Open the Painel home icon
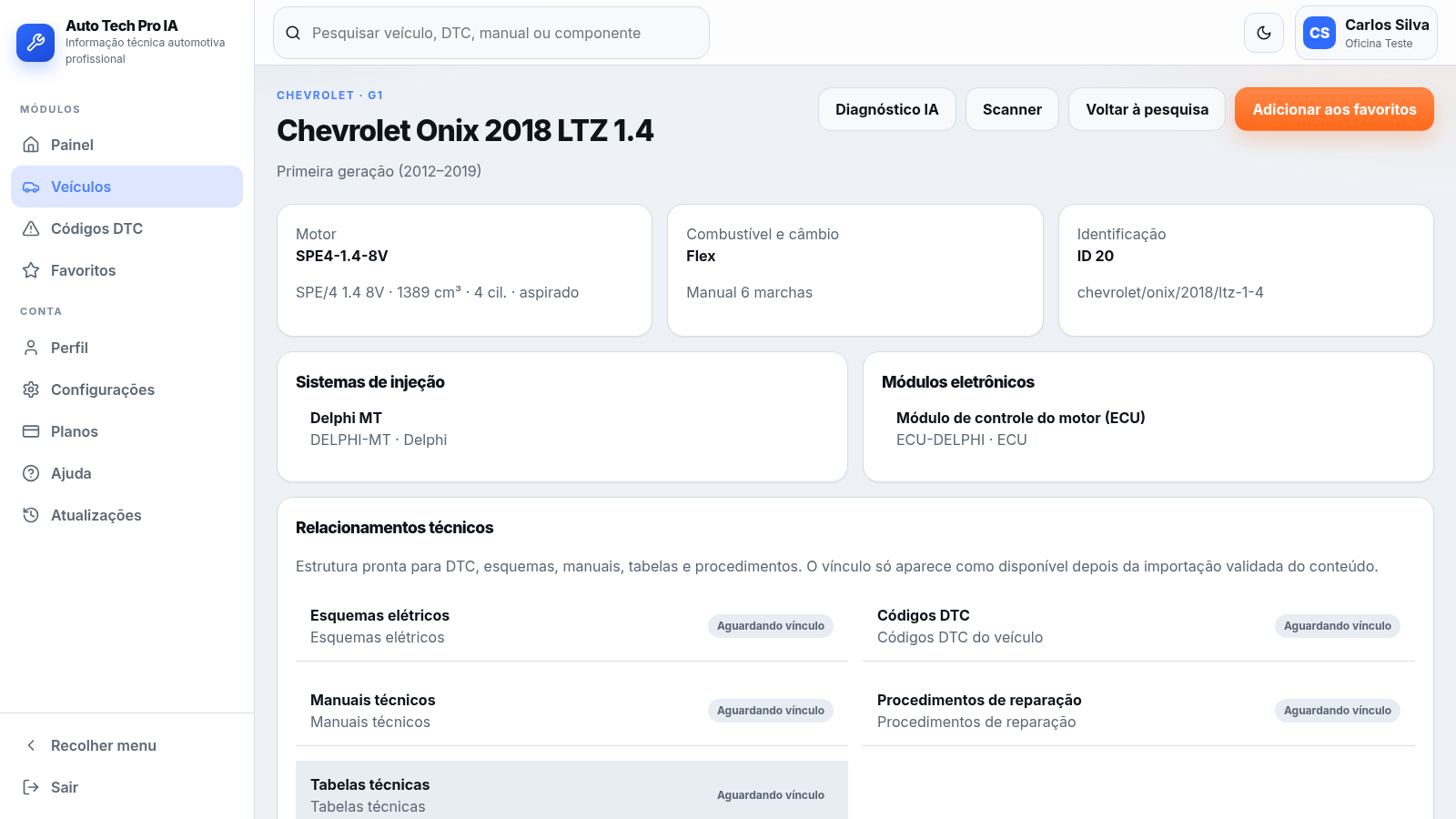The width and height of the screenshot is (1456, 819). (x=31, y=145)
